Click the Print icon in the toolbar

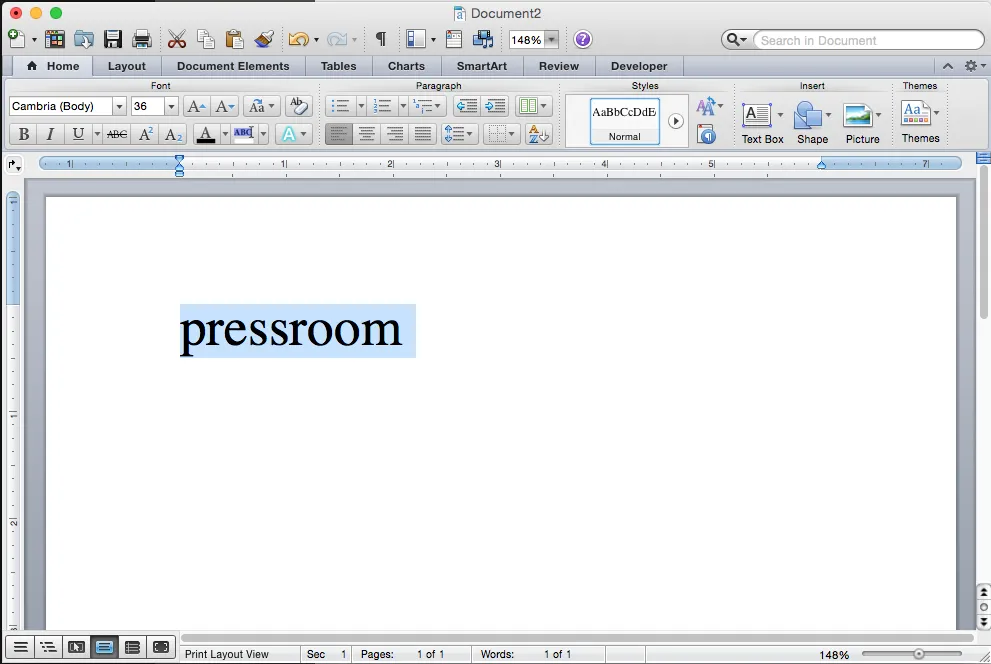[142, 40]
